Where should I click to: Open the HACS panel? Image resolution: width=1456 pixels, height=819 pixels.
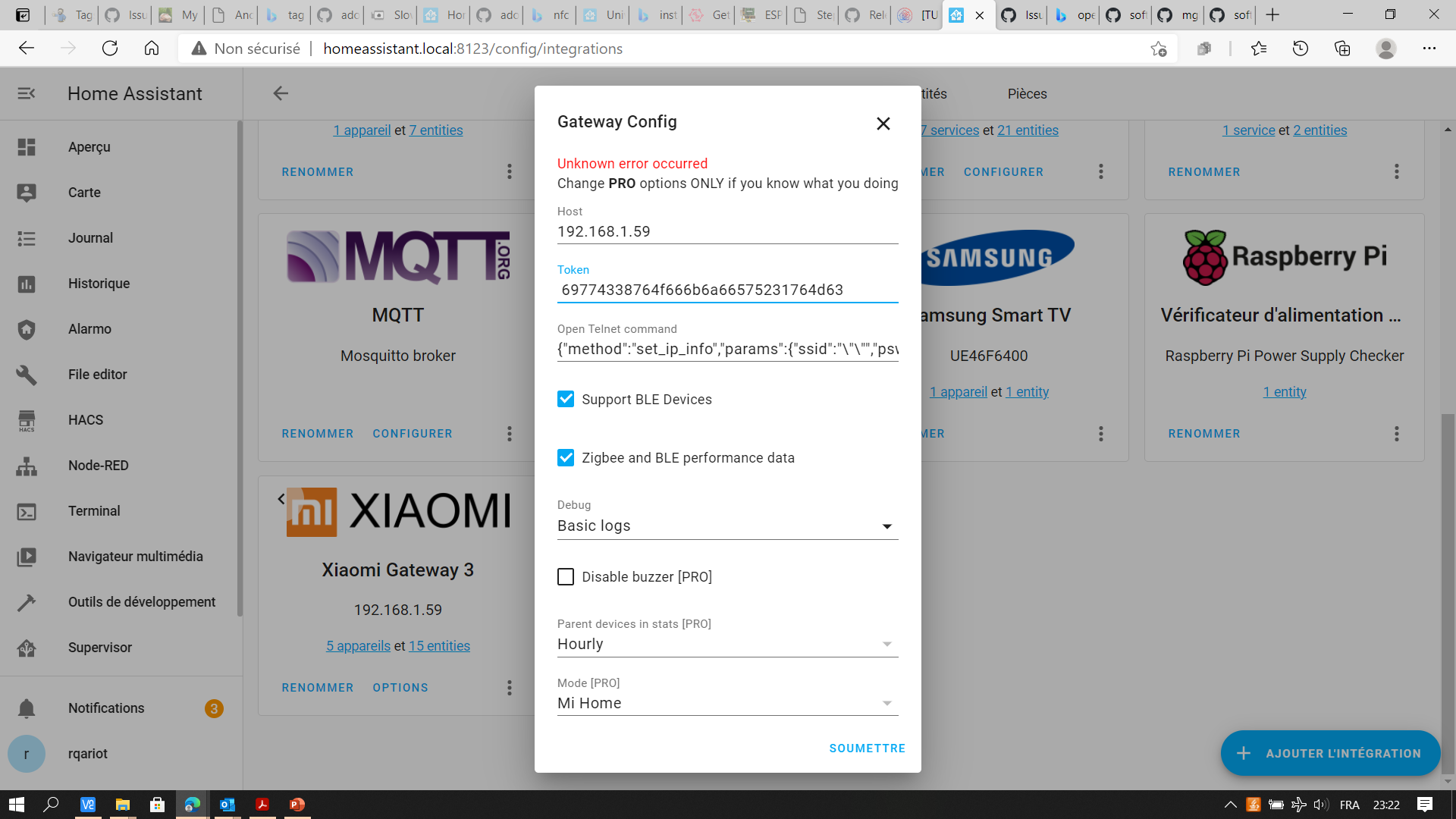point(85,419)
